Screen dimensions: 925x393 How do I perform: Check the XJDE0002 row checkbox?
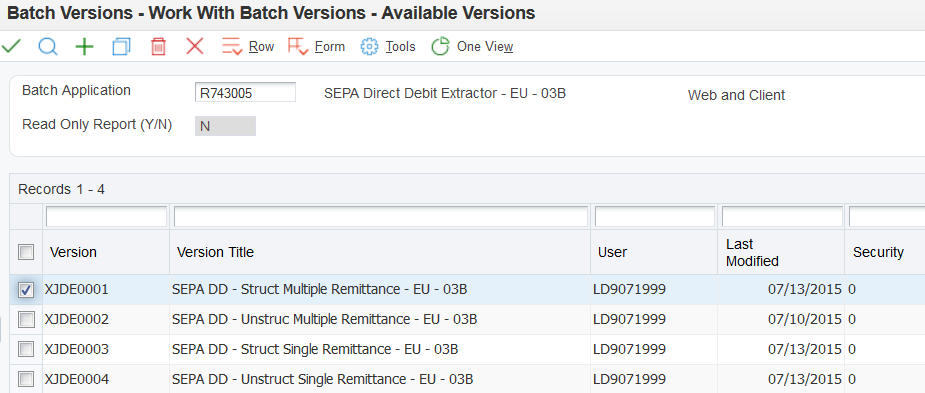point(26,320)
